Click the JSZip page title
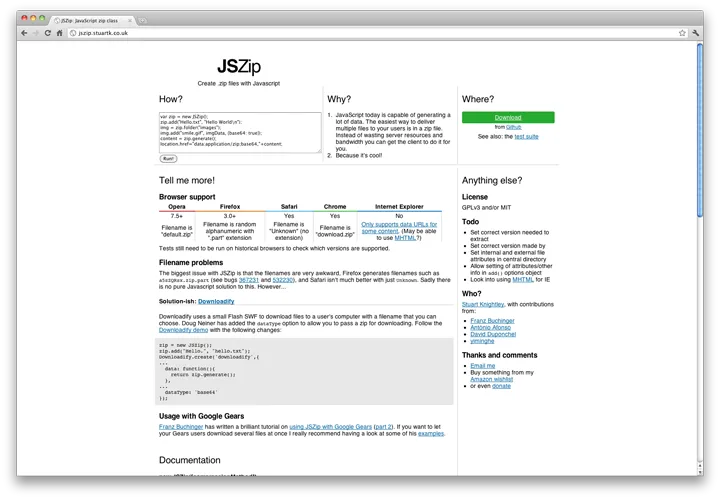720x499 pixels. [x=239, y=67]
